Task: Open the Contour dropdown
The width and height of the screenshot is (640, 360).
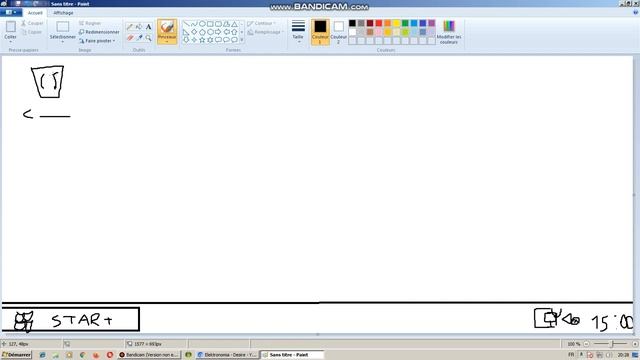Action: tap(262, 23)
